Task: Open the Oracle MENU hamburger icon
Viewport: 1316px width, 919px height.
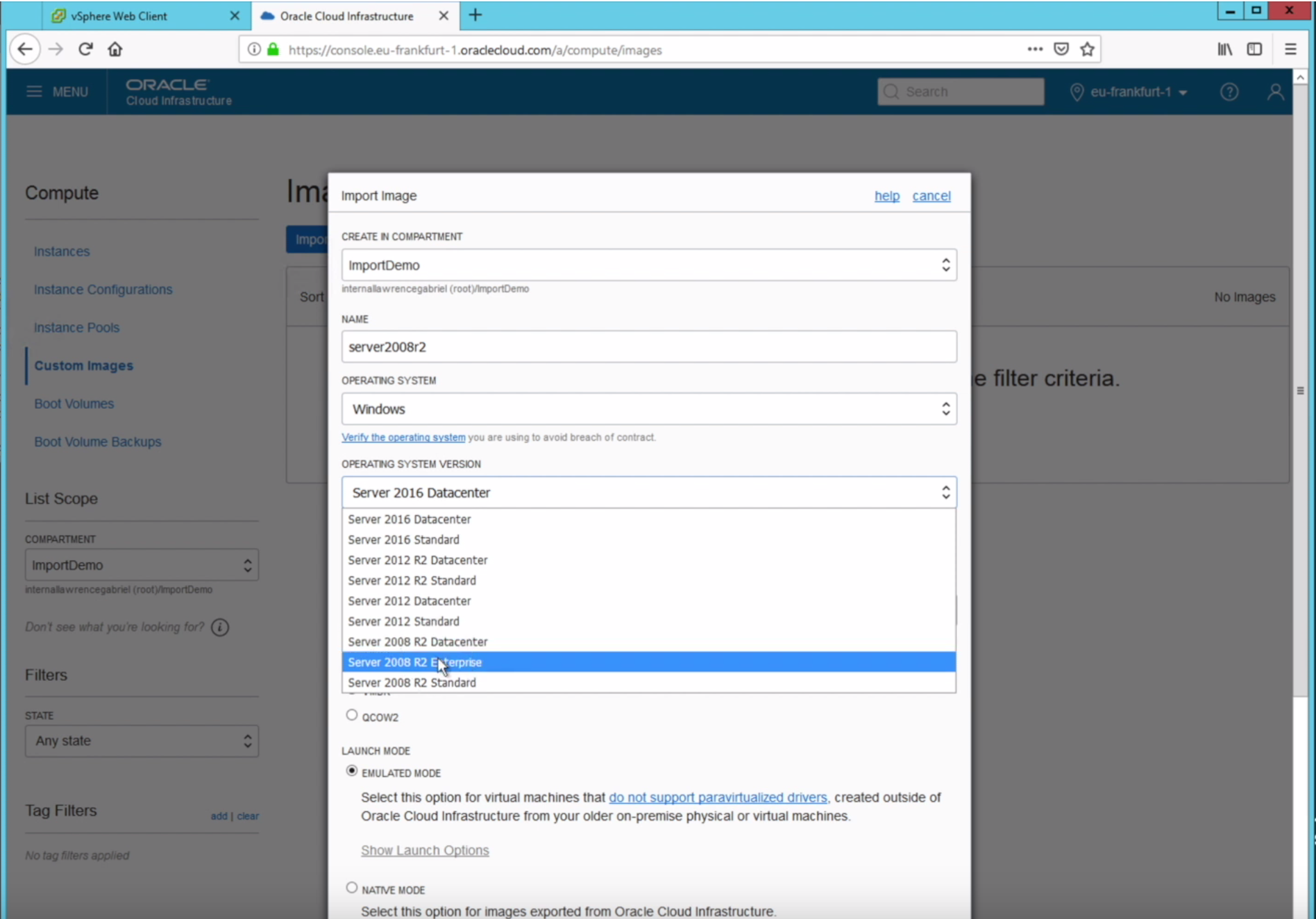Action: click(x=34, y=92)
